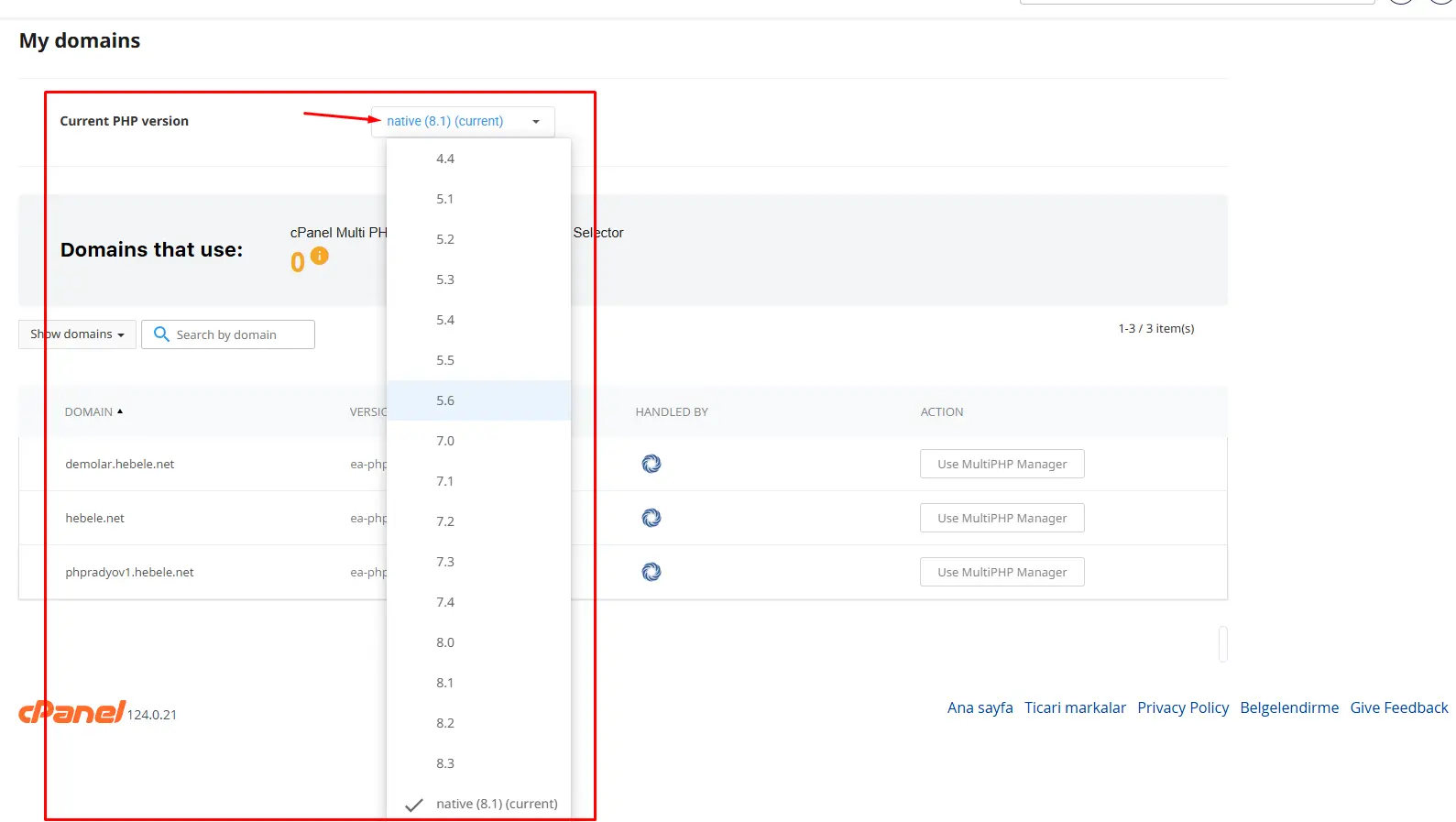The height and width of the screenshot is (822, 1456).
Task: Click the cPanel version 124.0.21 text
Action: (152, 715)
